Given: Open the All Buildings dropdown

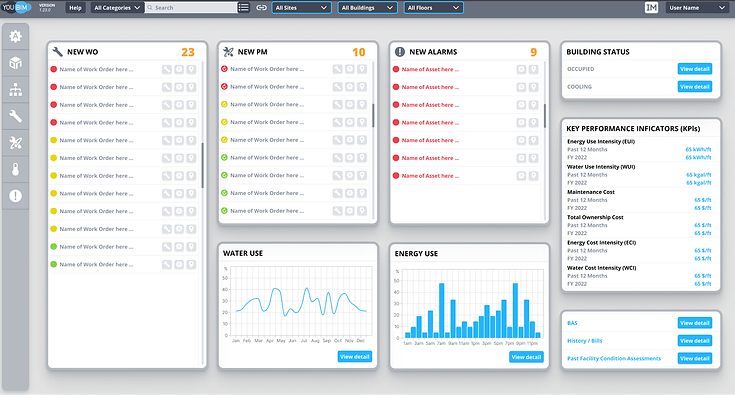Looking at the screenshot, I should 368,7.
